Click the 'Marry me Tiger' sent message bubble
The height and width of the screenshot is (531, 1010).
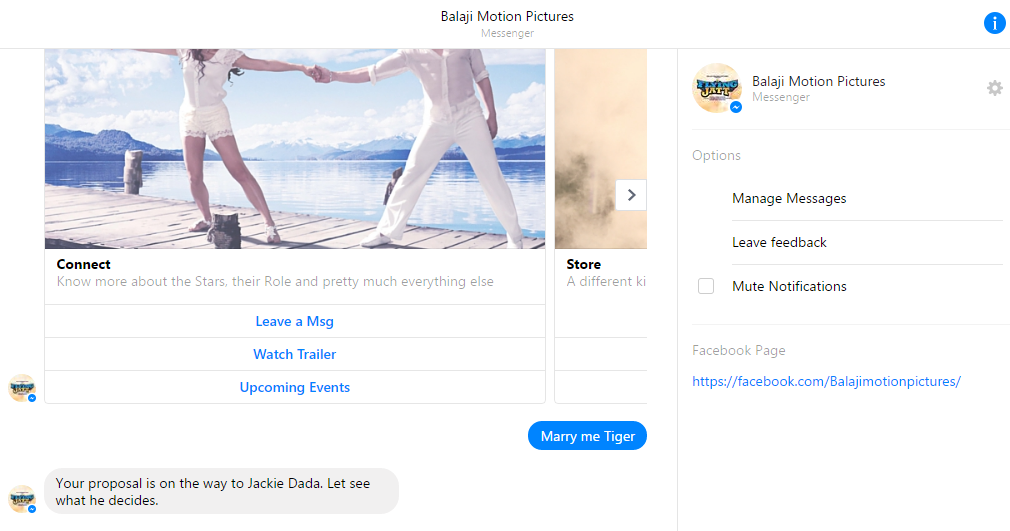(x=587, y=436)
